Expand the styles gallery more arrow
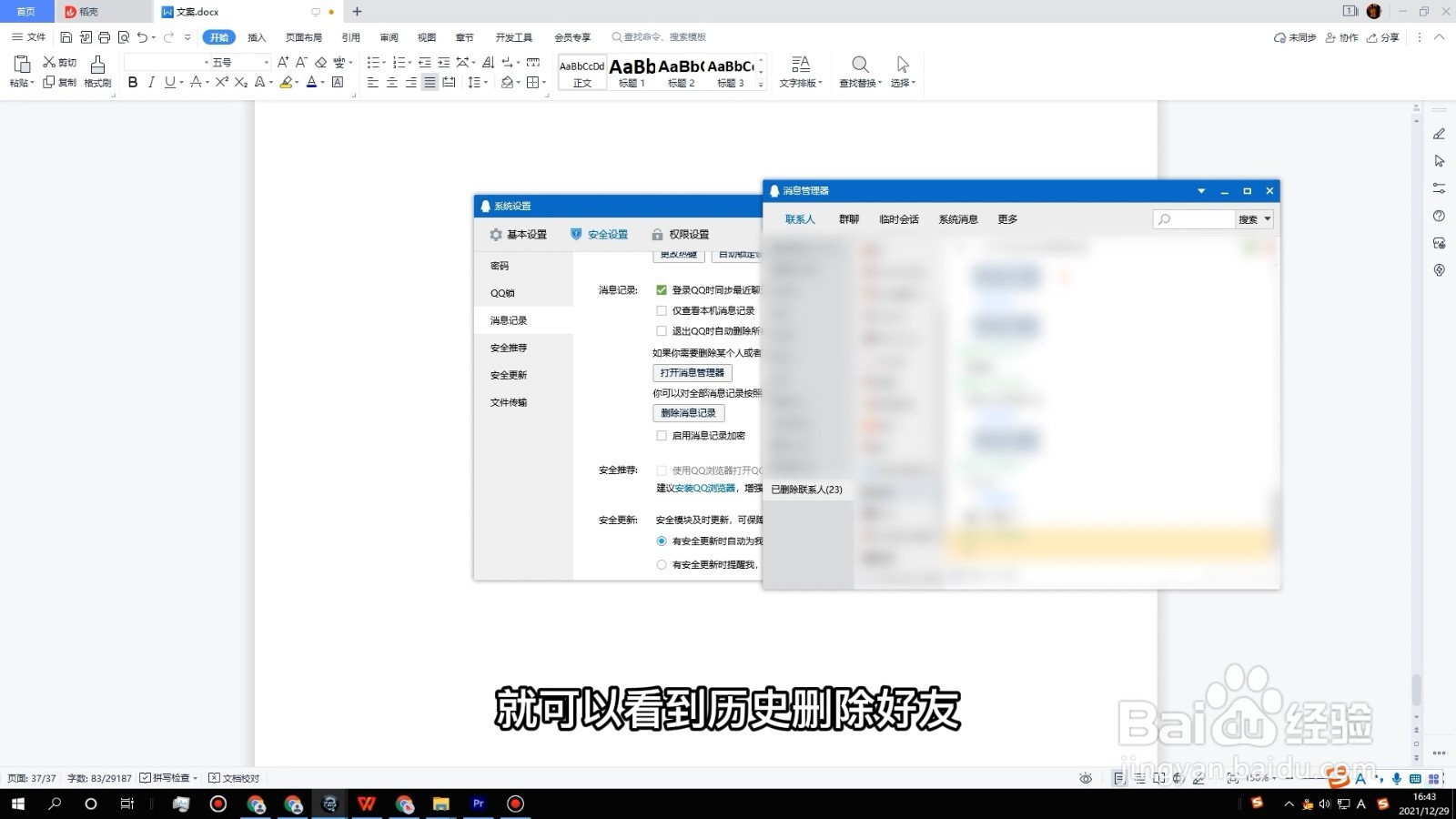Viewport: 1456px width, 819px height. [x=761, y=84]
